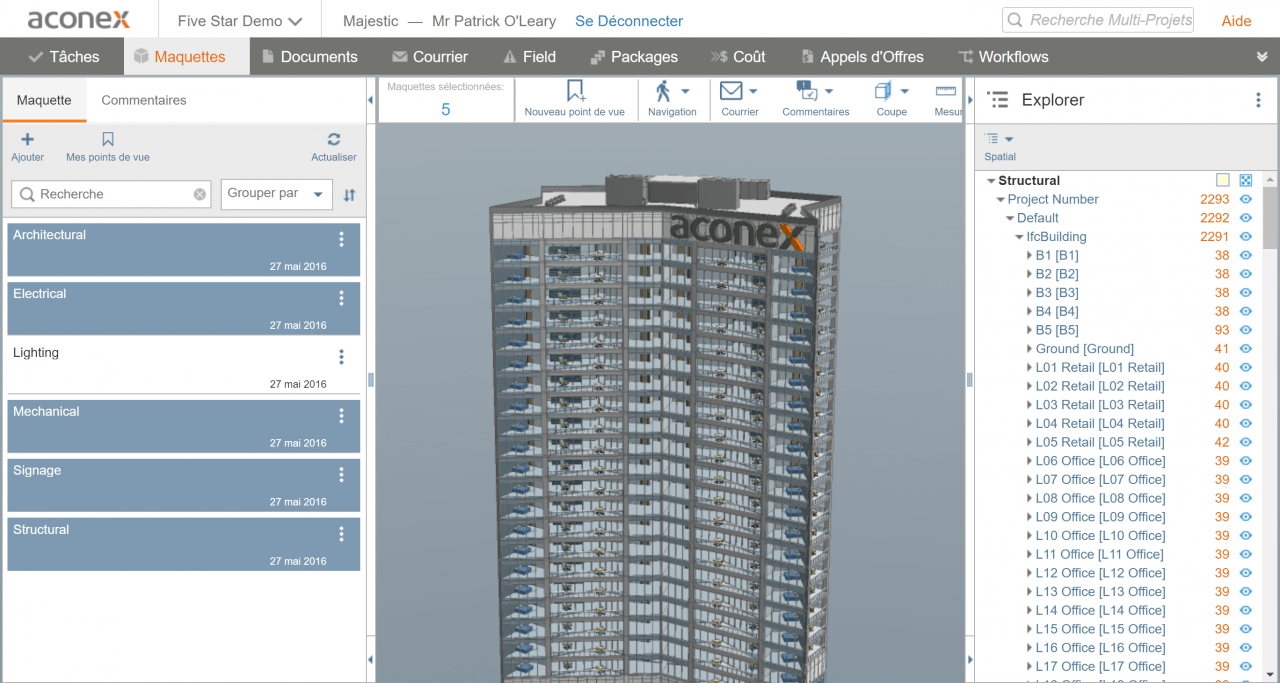Focus the Recherche Multi-Projets search box
1280x683 pixels.
click(1099, 20)
